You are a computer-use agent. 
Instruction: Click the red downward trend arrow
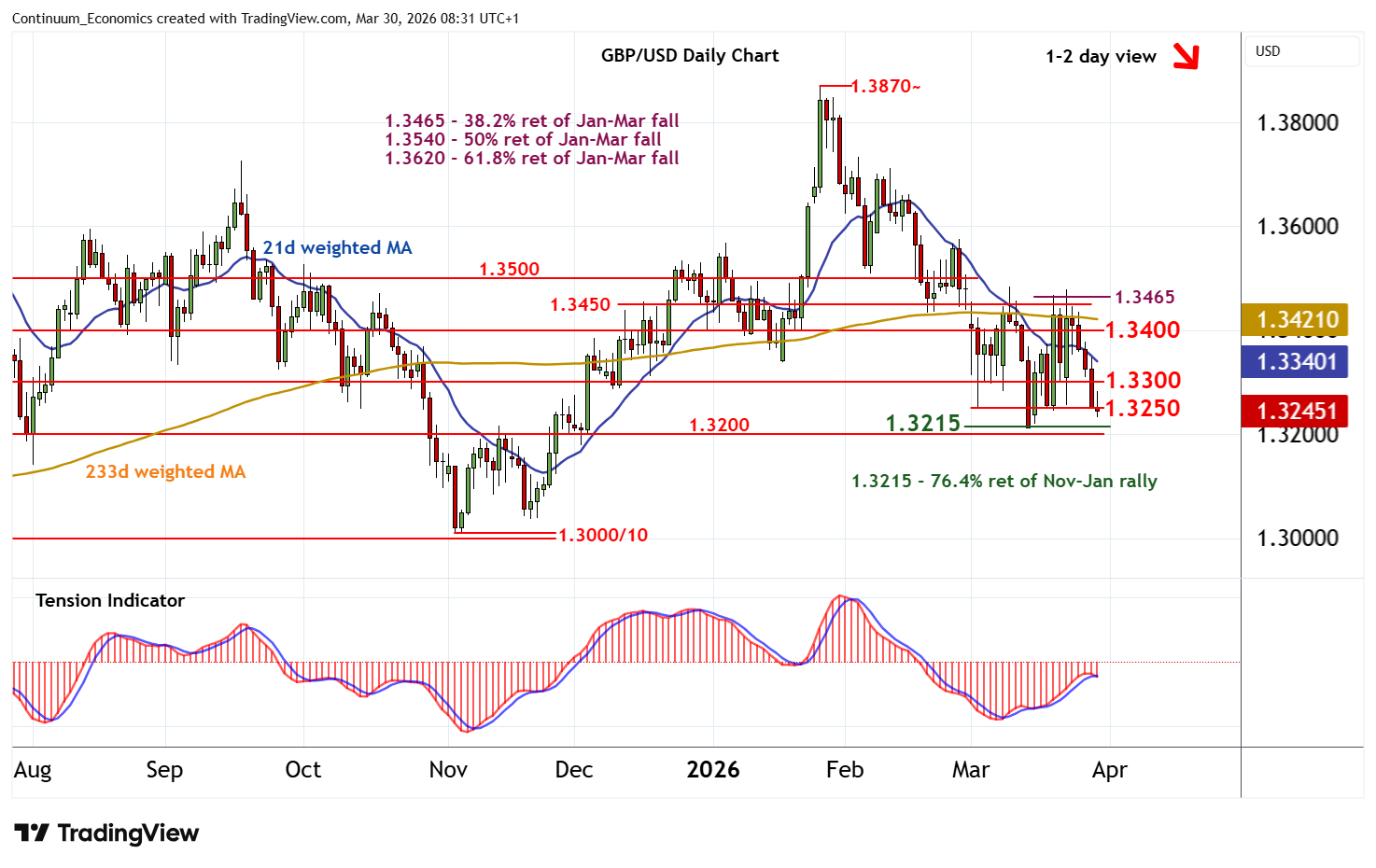[x=1186, y=57]
